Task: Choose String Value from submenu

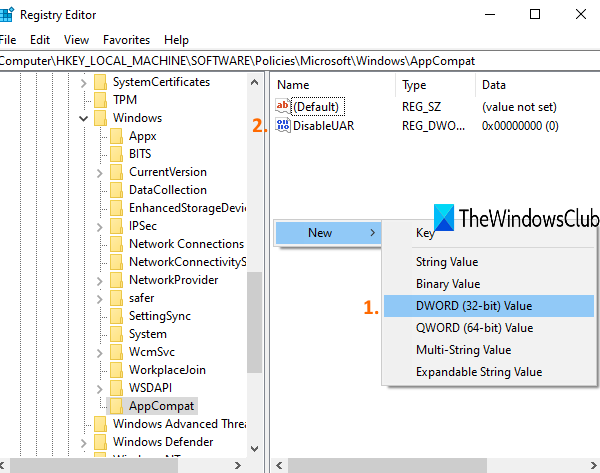Action: point(489,262)
